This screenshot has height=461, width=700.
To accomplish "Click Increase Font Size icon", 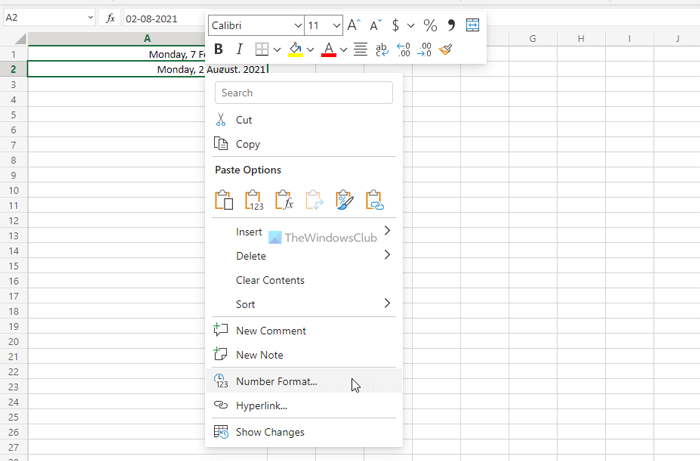I will pyautogui.click(x=354, y=25).
